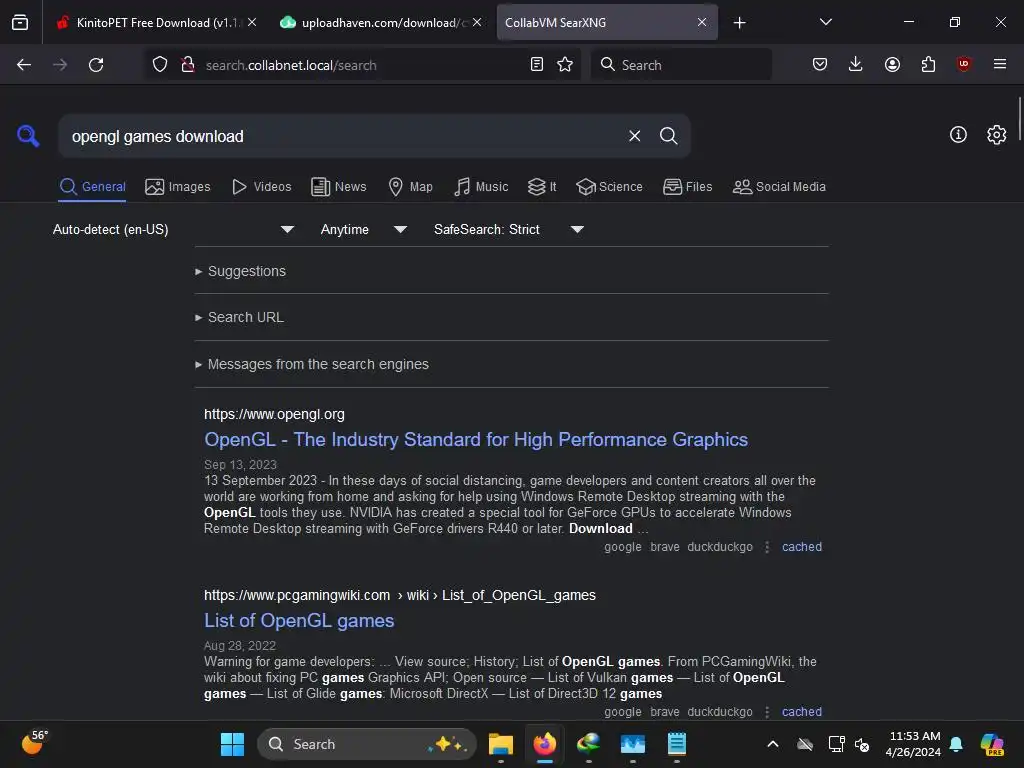The image size is (1024, 768).
Task: Switch to the Images category
Action: (178, 187)
